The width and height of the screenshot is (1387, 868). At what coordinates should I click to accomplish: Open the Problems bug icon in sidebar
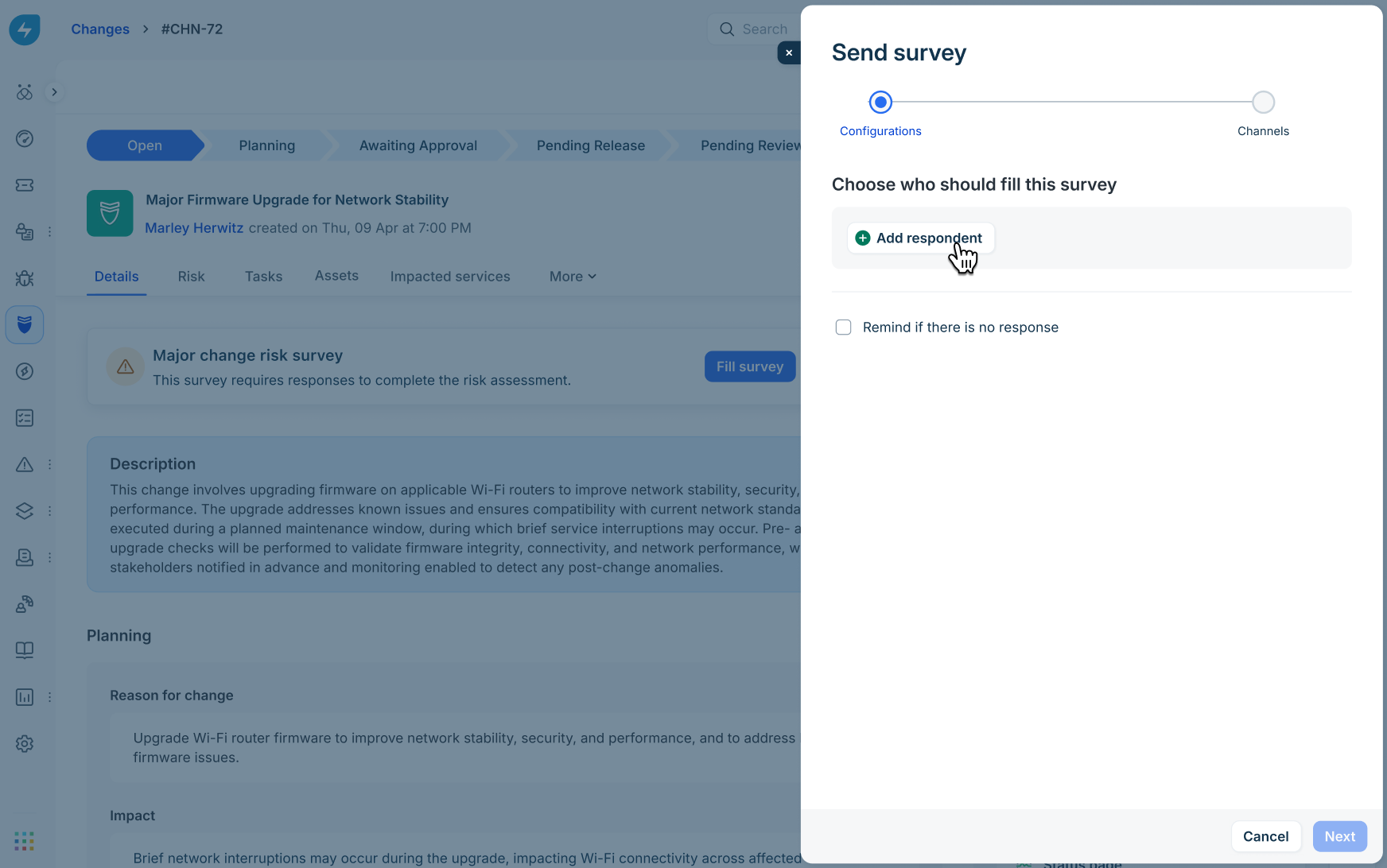(x=25, y=278)
